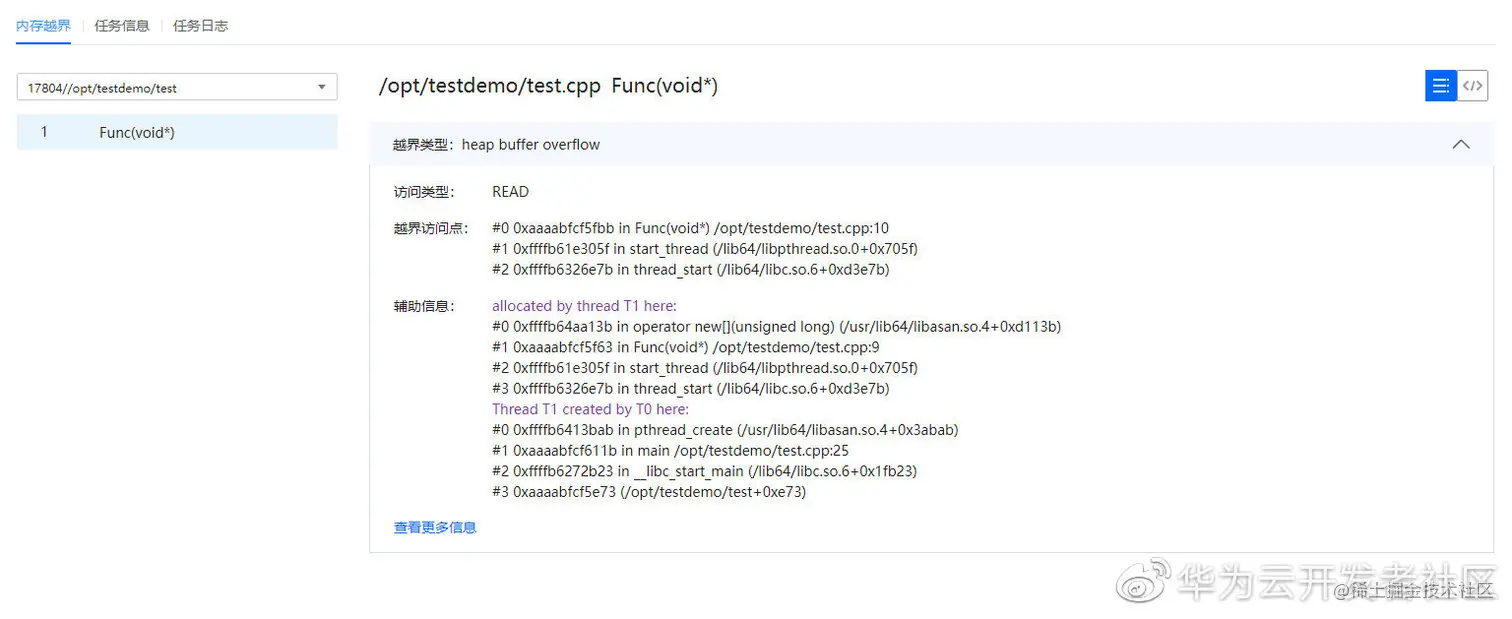The width and height of the screenshot is (1512, 619).
Task: Click the 越界访问点 label
Action: pyautogui.click(x=431, y=228)
